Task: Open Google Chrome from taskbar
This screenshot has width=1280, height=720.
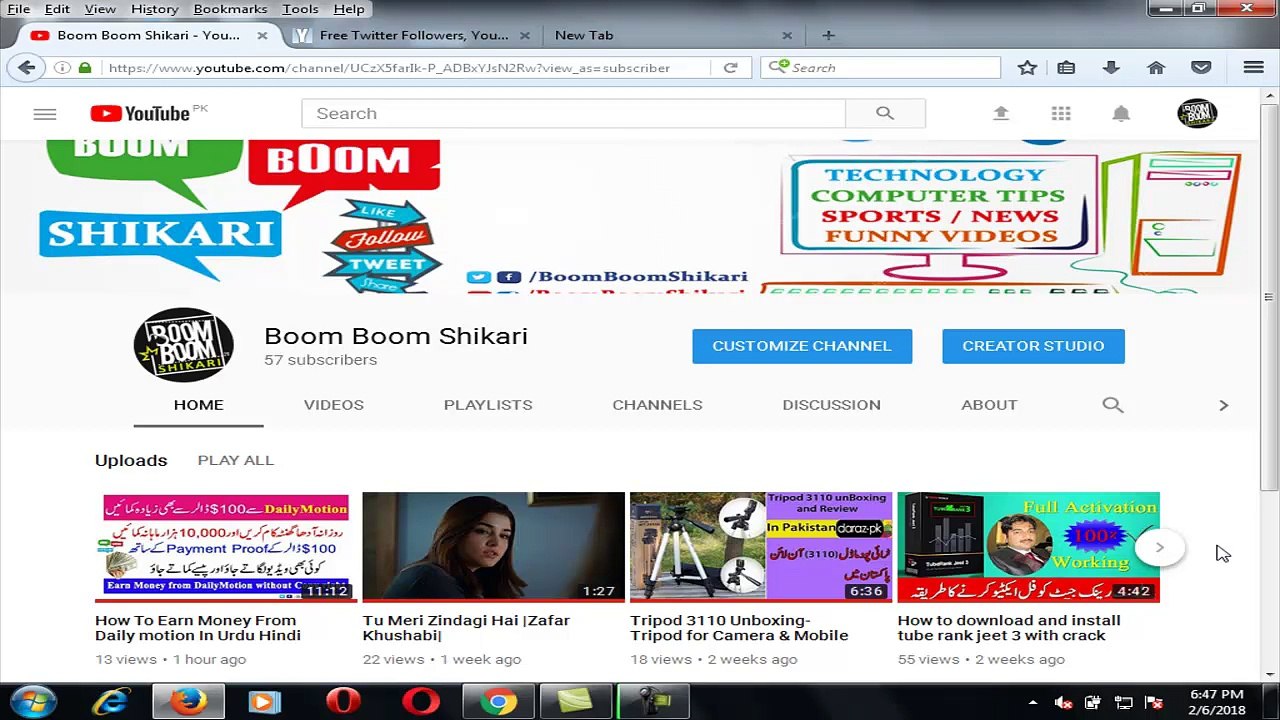Action: (498, 702)
